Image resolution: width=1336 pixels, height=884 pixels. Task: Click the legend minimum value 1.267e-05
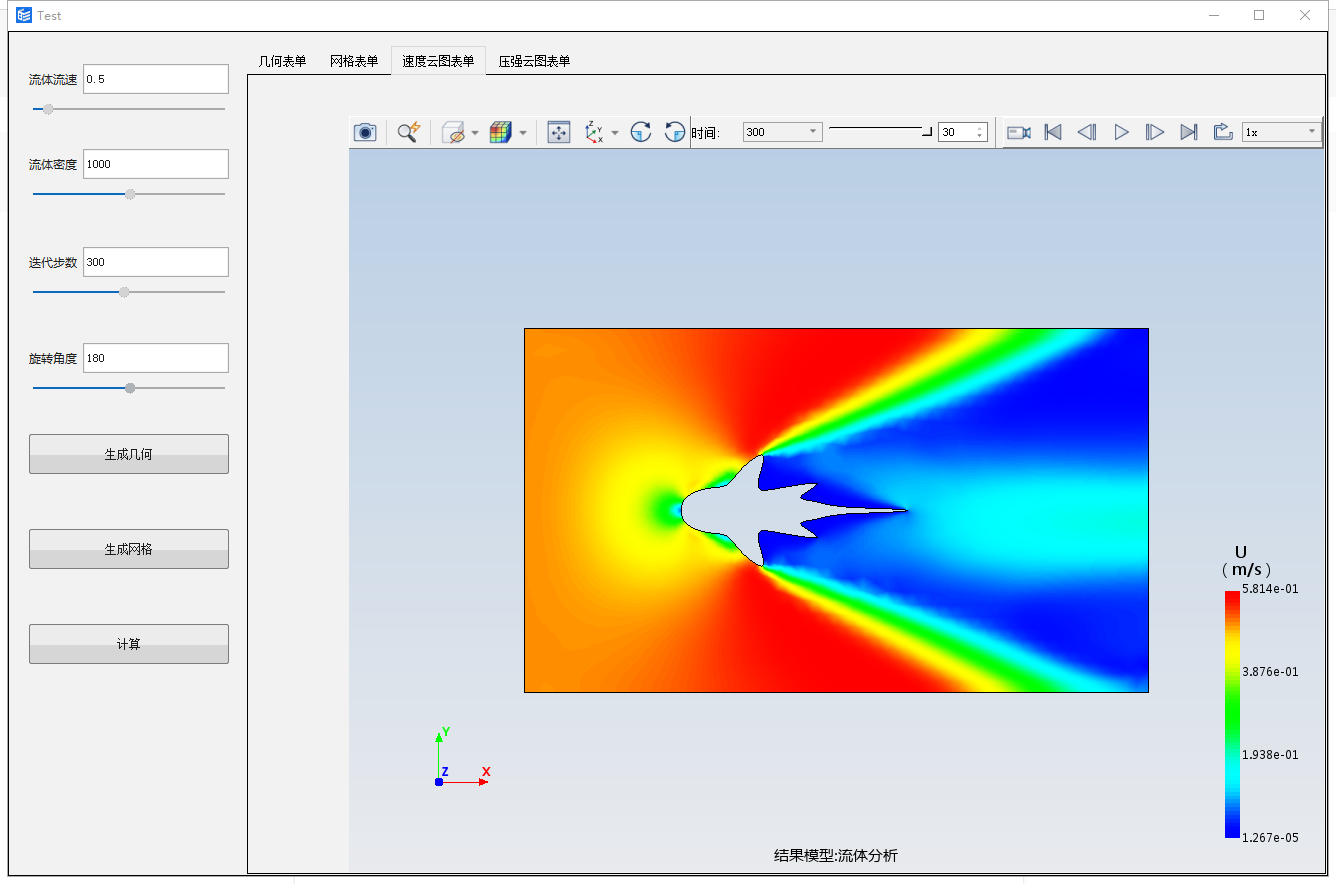point(1270,838)
